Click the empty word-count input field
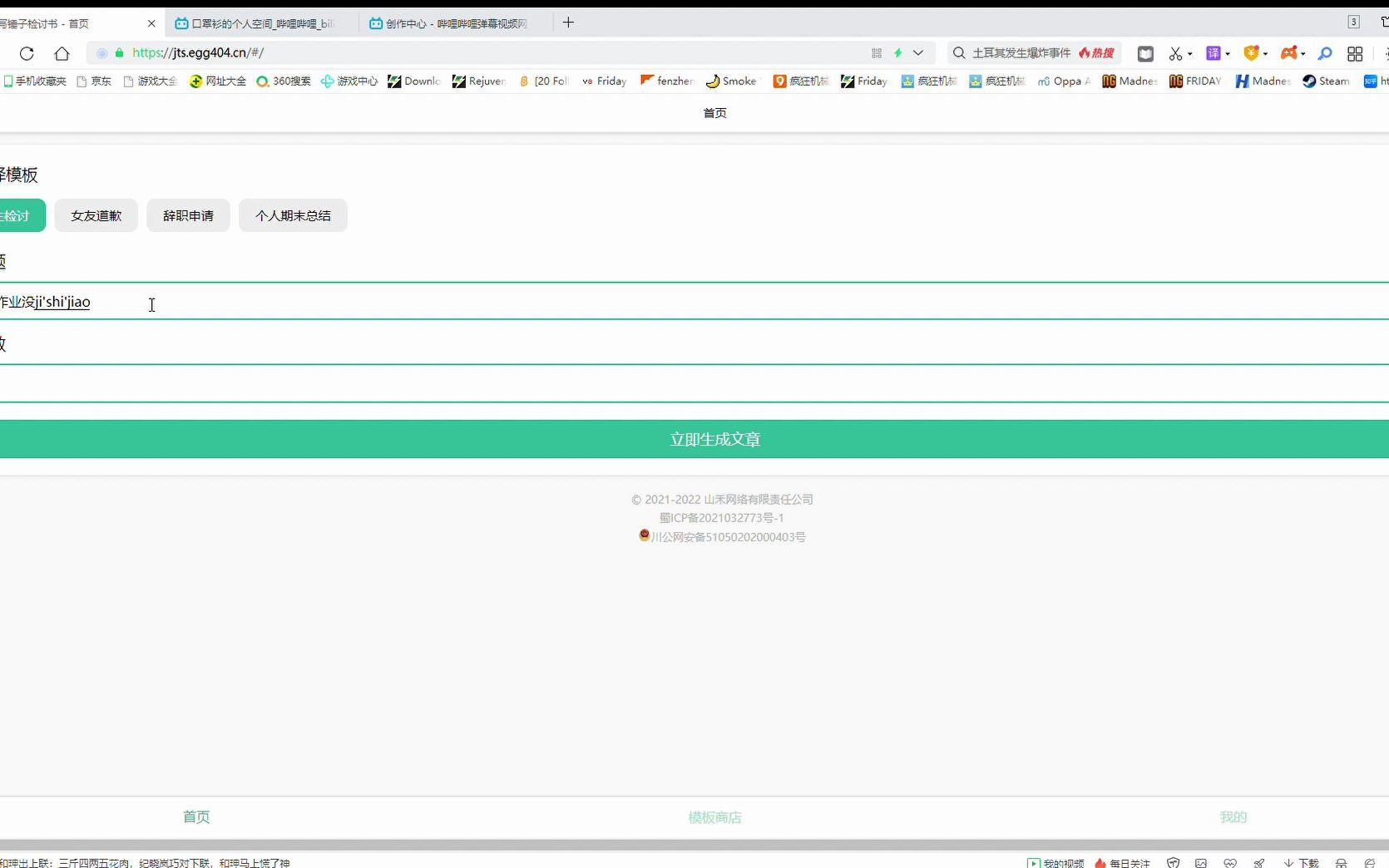 point(694,384)
